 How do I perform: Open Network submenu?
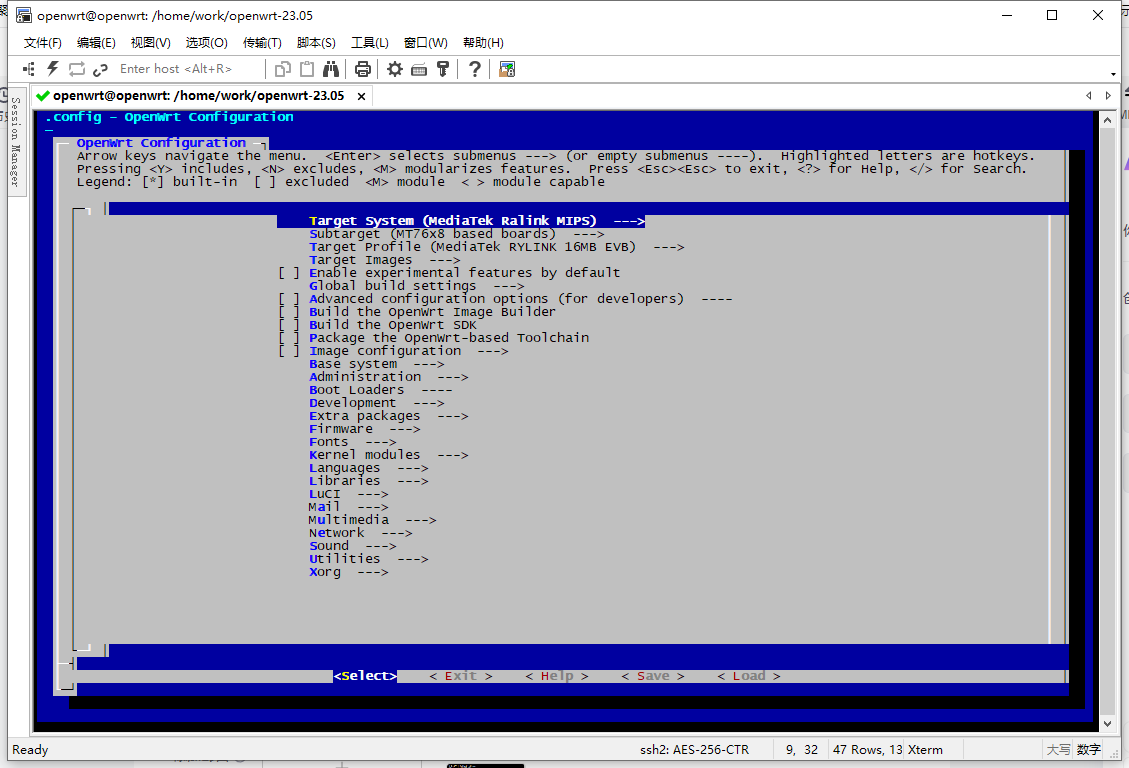tap(361, 533)
